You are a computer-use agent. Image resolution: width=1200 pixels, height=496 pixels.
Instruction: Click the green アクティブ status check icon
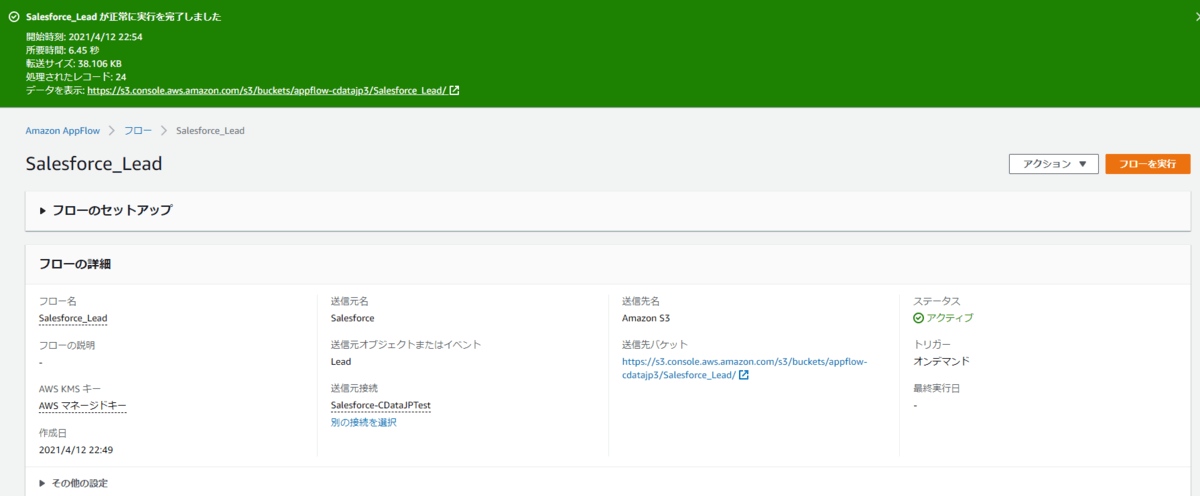(x=918, y=318)
